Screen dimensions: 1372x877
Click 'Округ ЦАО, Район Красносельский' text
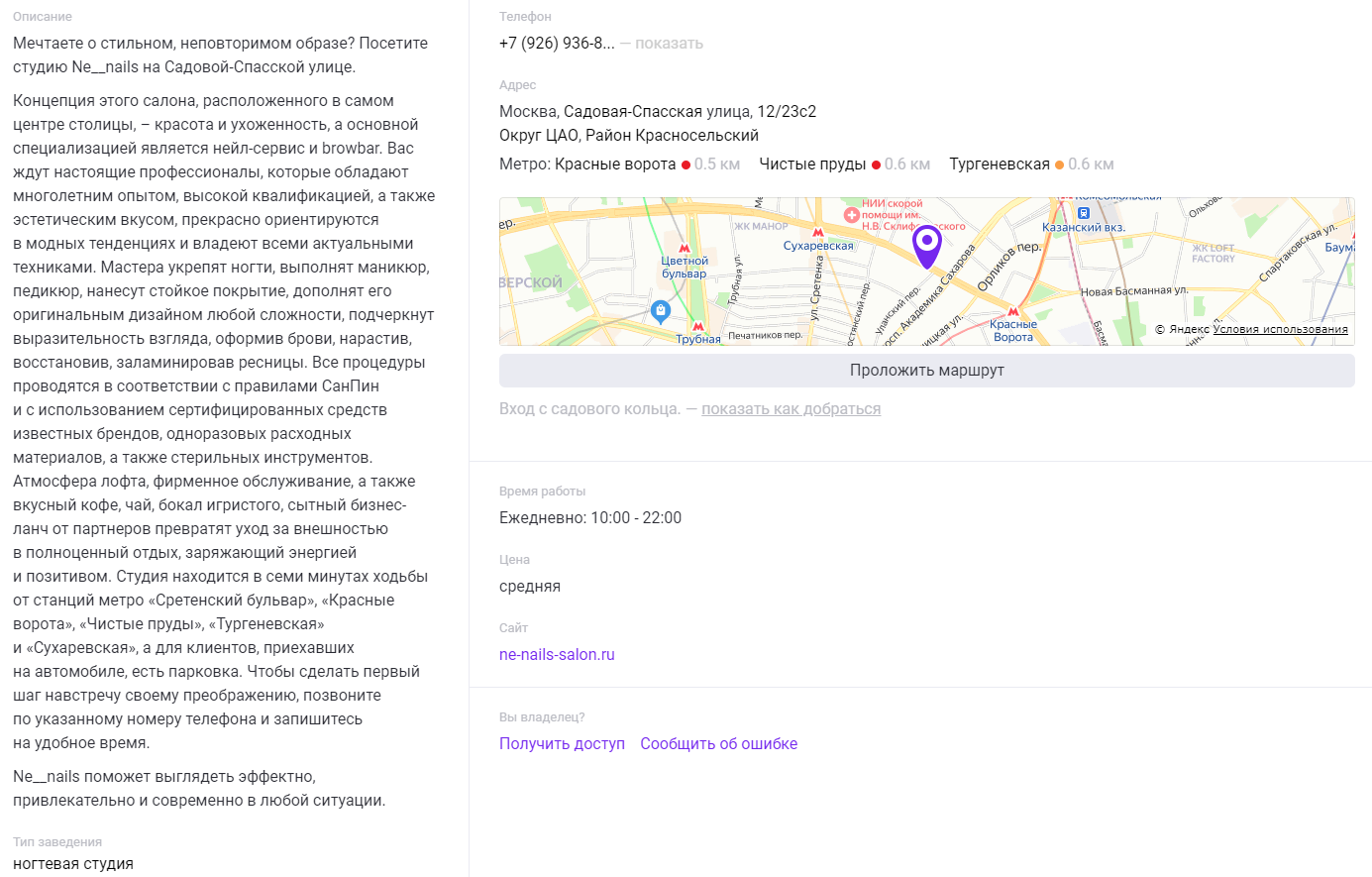tap(629, 136)
